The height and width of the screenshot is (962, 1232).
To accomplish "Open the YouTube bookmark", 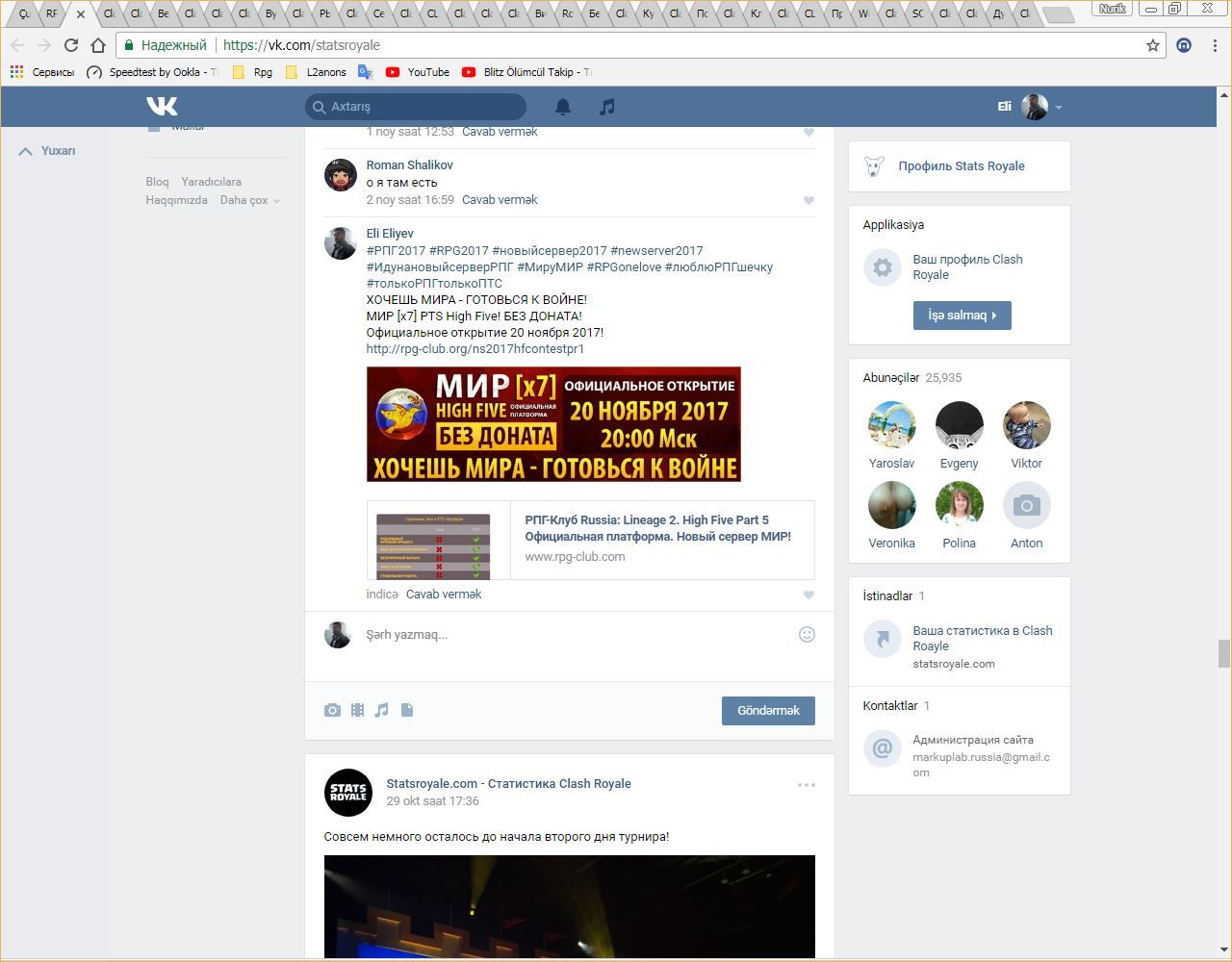I will pos(418,72).
